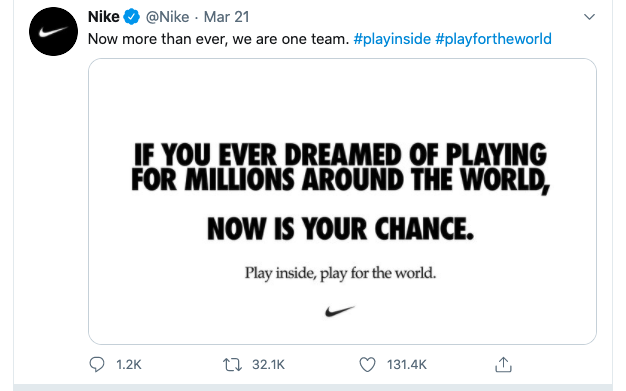The image size is (626, 391).
Task: Open Nike's round swoosh profile avatar
Action: pyautogui.click(x=53, y=31)
